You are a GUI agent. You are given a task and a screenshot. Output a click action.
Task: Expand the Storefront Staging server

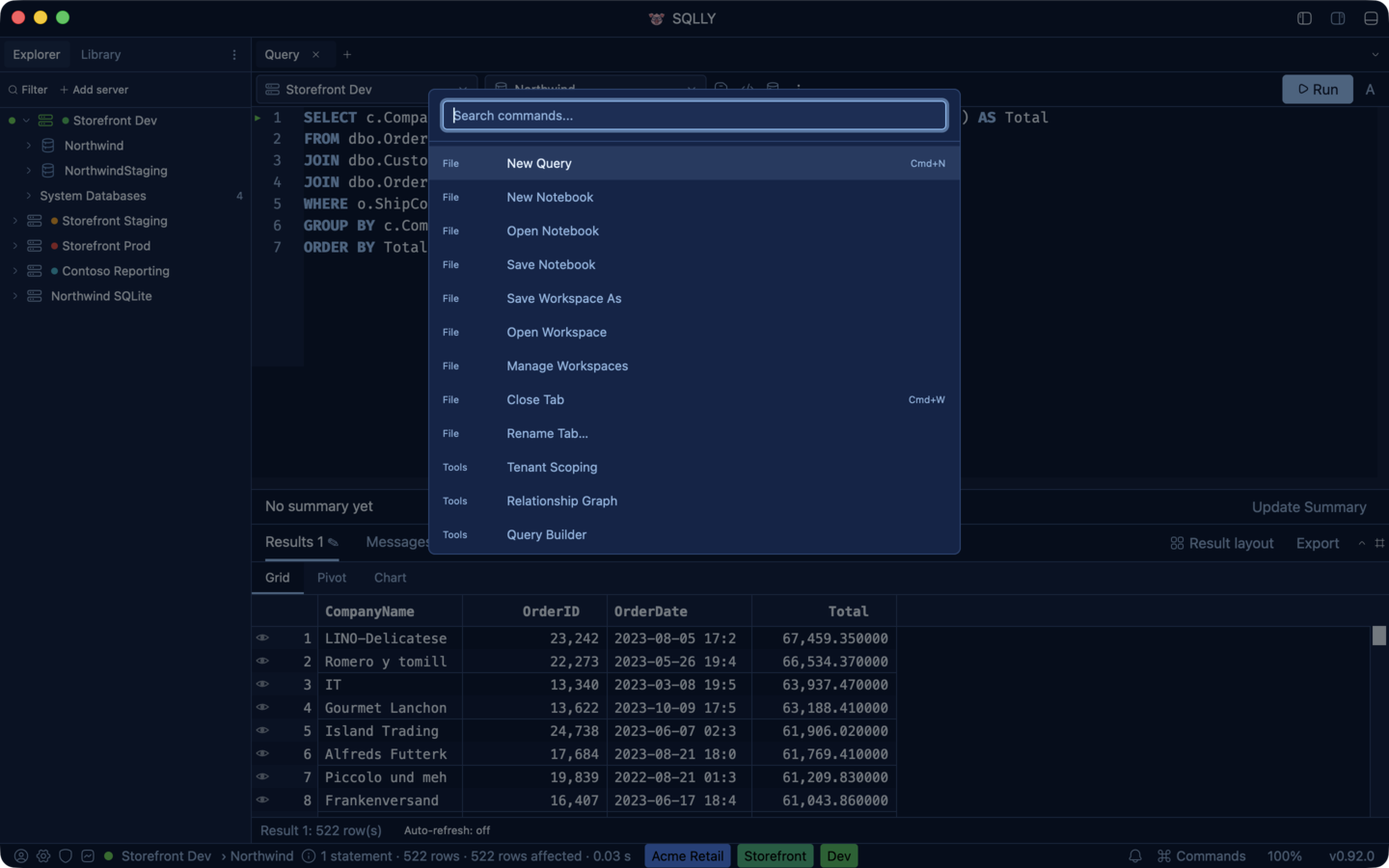pos(15,221)
